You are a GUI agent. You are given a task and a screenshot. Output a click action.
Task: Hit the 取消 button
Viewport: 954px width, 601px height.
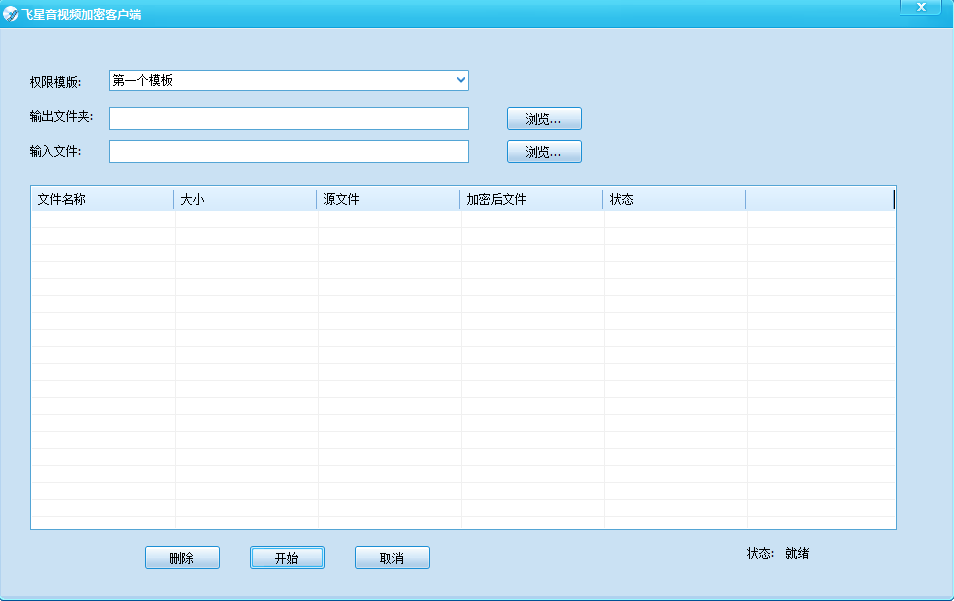392,558
